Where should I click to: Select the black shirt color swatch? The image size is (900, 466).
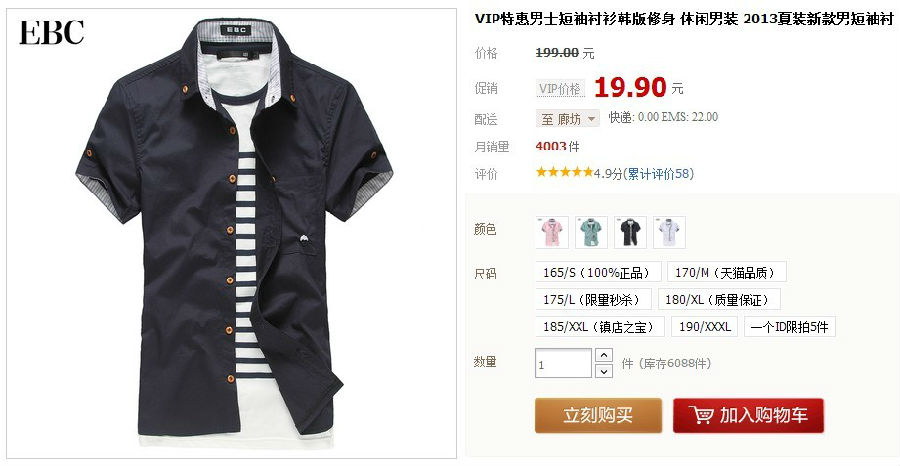point(630,232)
